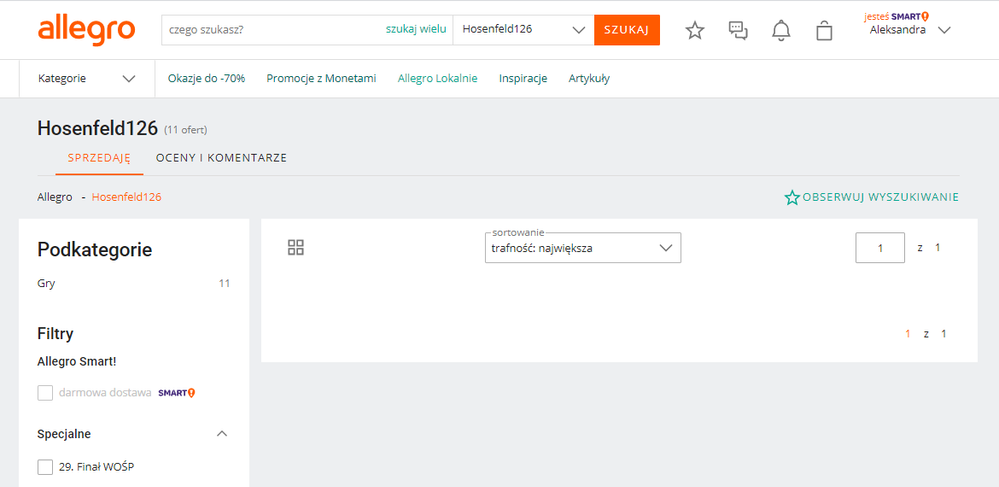Check the 29. Finał WOŚP checkbox
The image size is (999, 487).
pos(45,467)
